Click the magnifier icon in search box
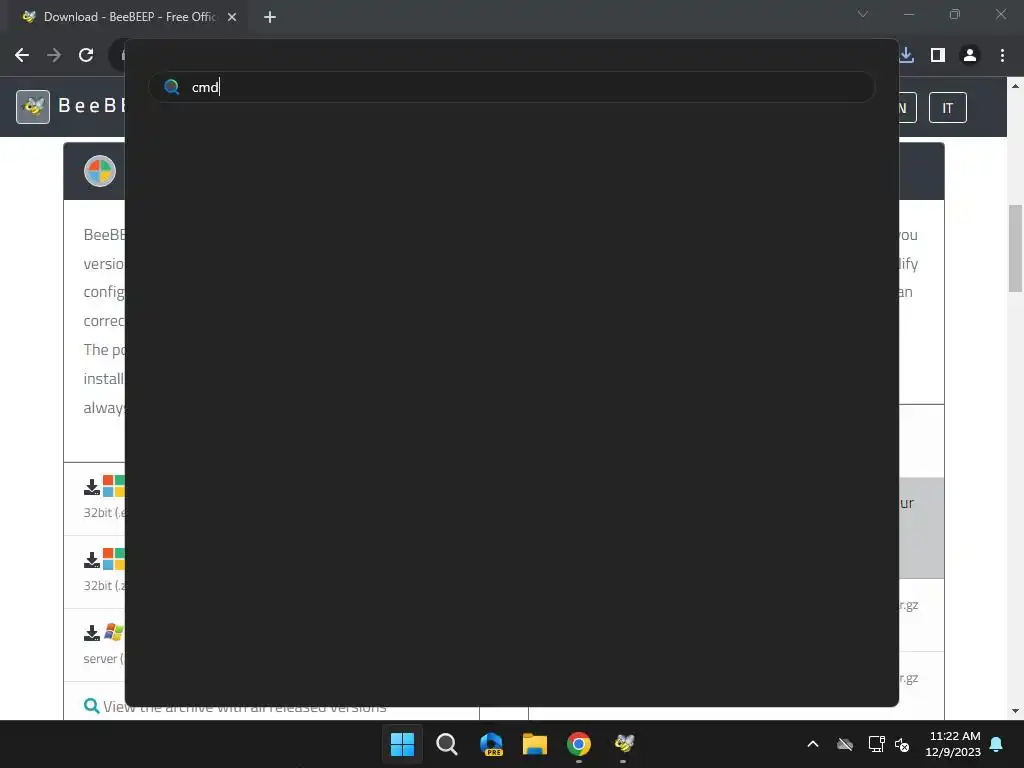 pyautogui.click(x=172, y=87)
